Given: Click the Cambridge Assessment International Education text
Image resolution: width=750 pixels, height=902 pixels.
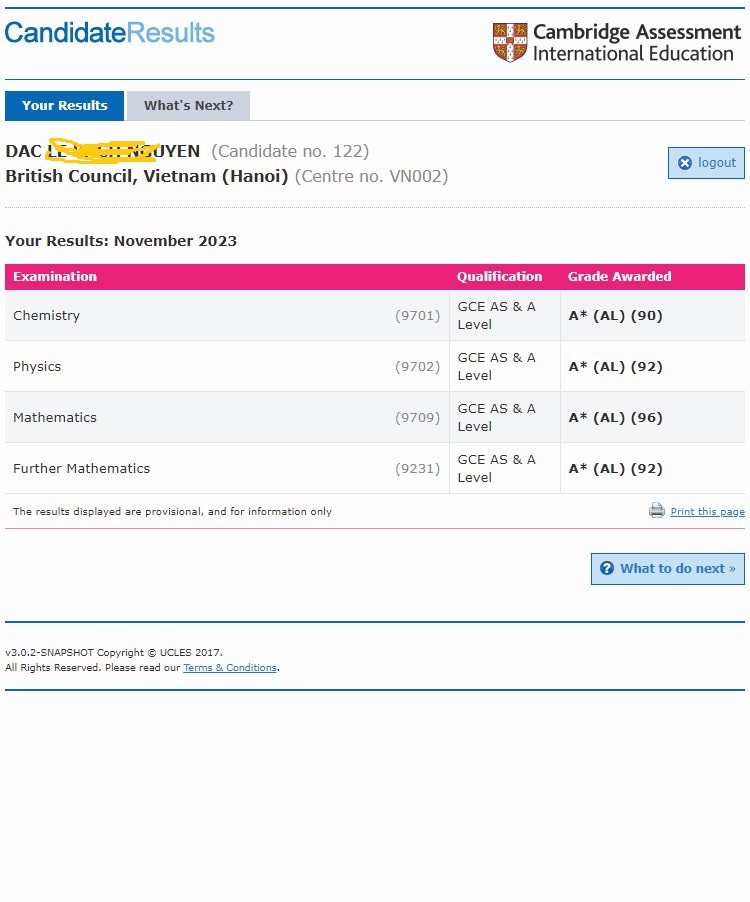Looking at the screenshot, I should tap(636, 42).
